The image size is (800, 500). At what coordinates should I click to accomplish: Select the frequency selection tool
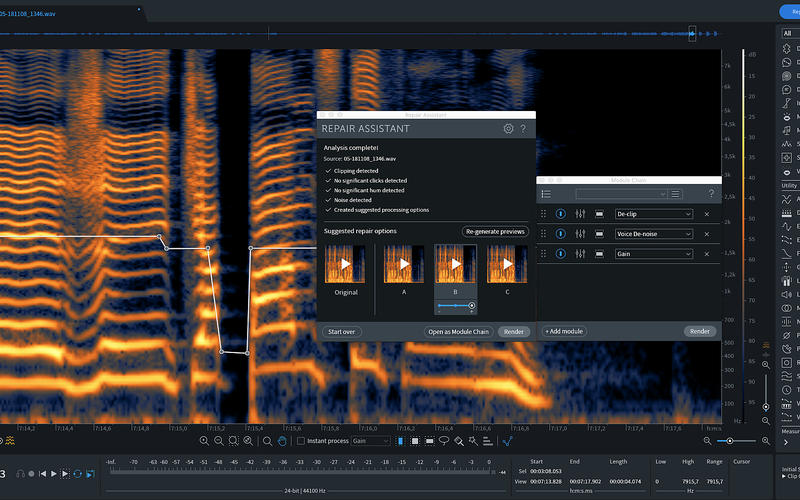(430, 441)
